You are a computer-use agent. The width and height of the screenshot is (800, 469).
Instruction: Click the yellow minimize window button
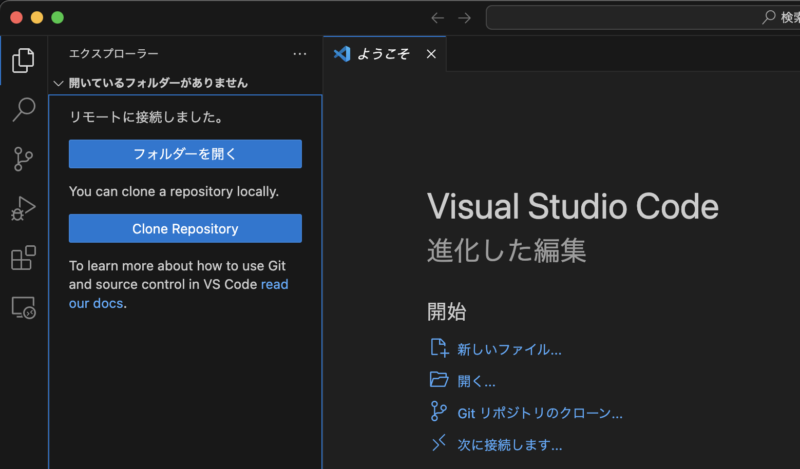pyautogui.click(x=37, y=17)
